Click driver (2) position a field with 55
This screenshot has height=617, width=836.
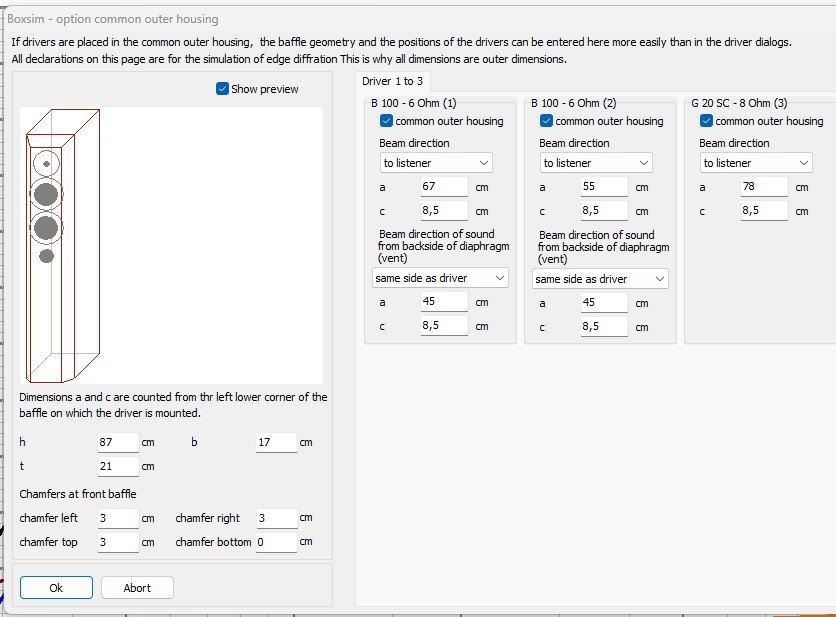pyautogui.click(x=604, y=187)
